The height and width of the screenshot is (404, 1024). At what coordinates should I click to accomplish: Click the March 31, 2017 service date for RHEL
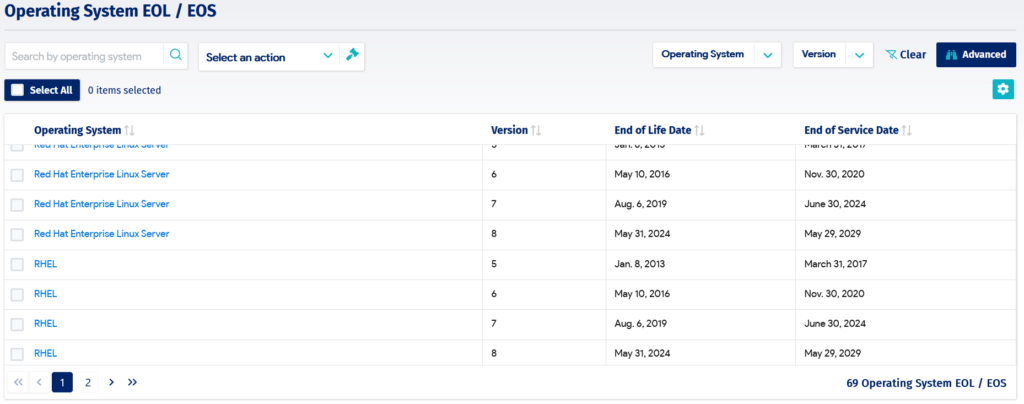pos(835,264)
